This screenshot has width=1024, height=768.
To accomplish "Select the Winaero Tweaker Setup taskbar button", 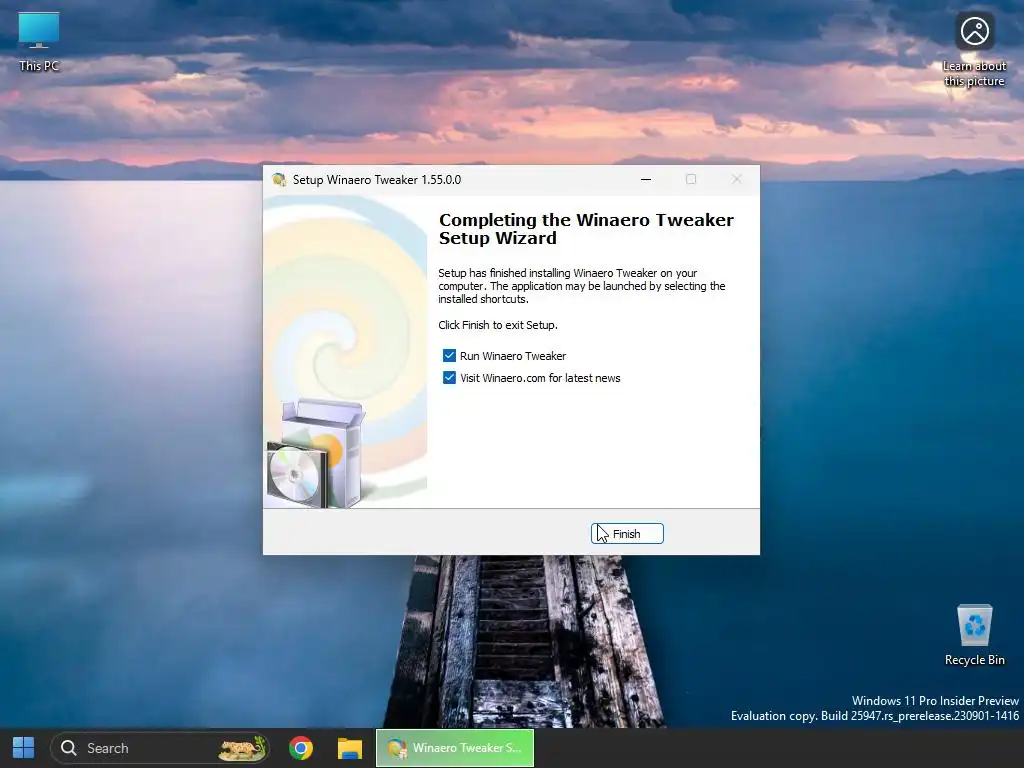I will click(x=455, y=748).
